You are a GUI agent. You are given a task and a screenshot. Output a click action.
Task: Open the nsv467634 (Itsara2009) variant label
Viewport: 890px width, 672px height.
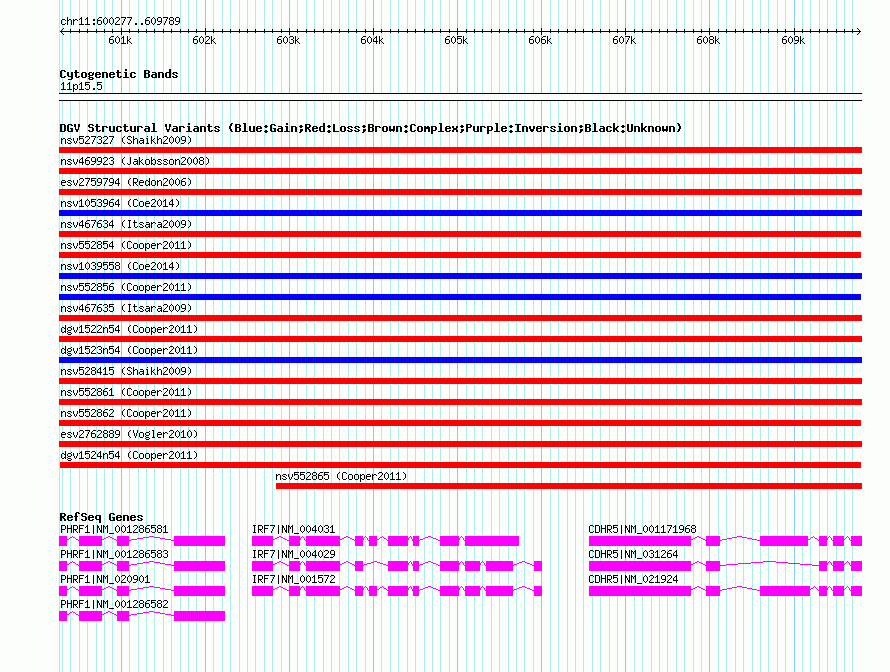coord(126,224)
